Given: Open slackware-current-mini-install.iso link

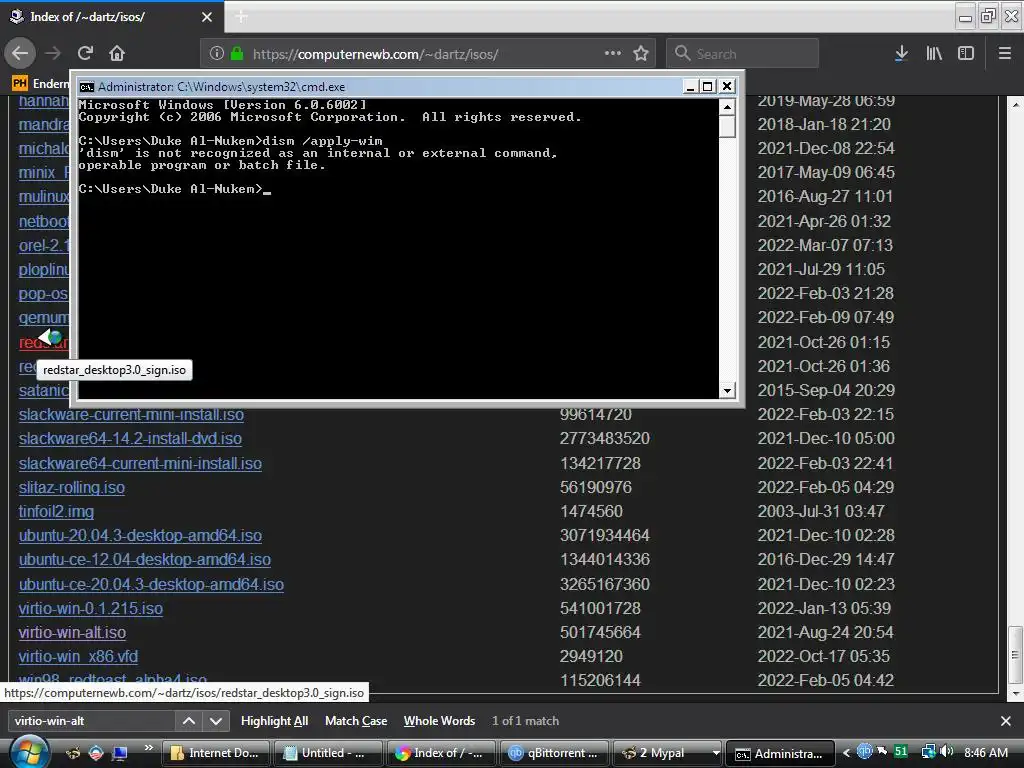Looking at the screenshot, I should click(131, 415).
